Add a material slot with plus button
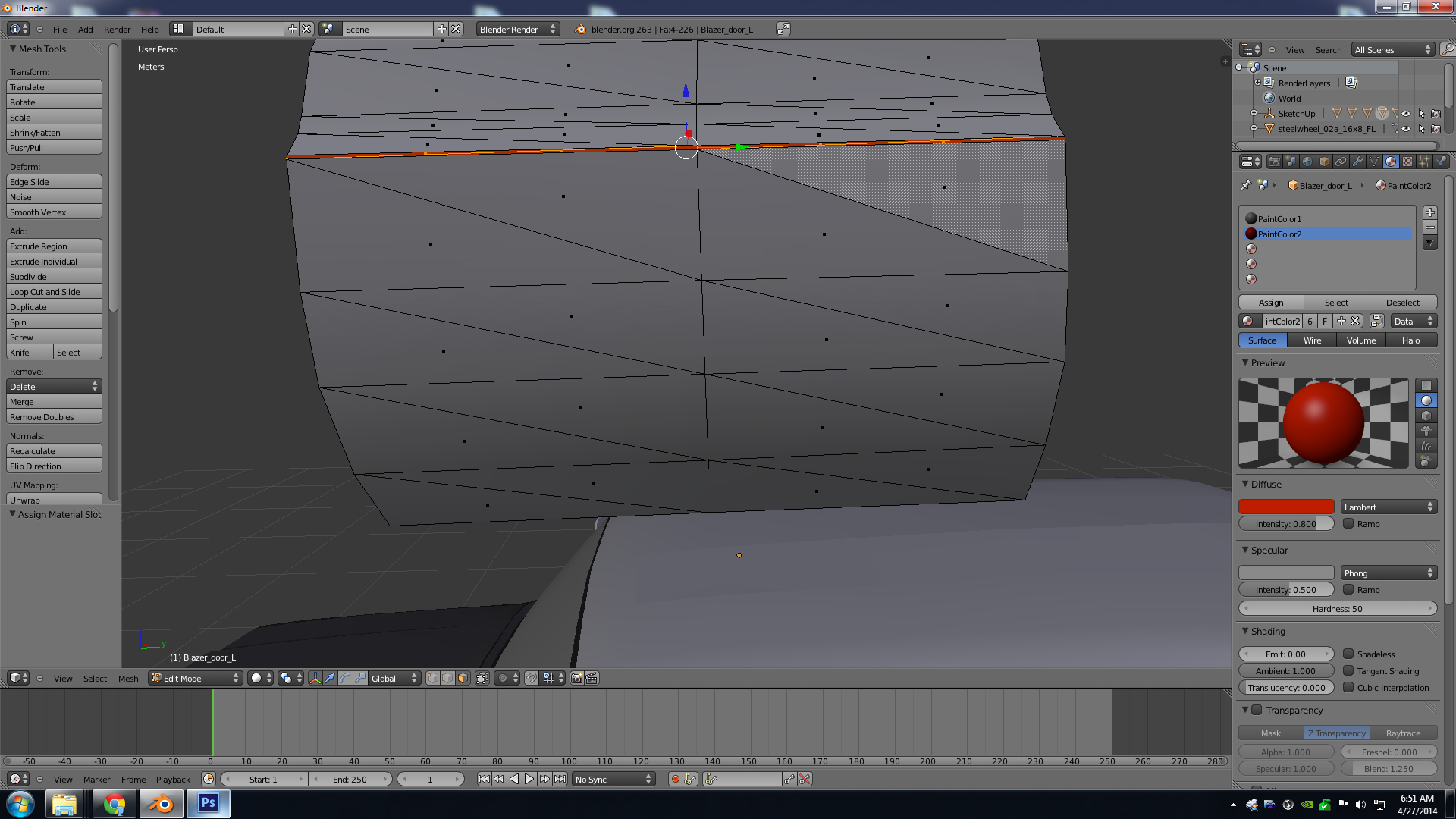Screen dimensions: 1456x819 pyautogui.click(x=1430, y=212)
